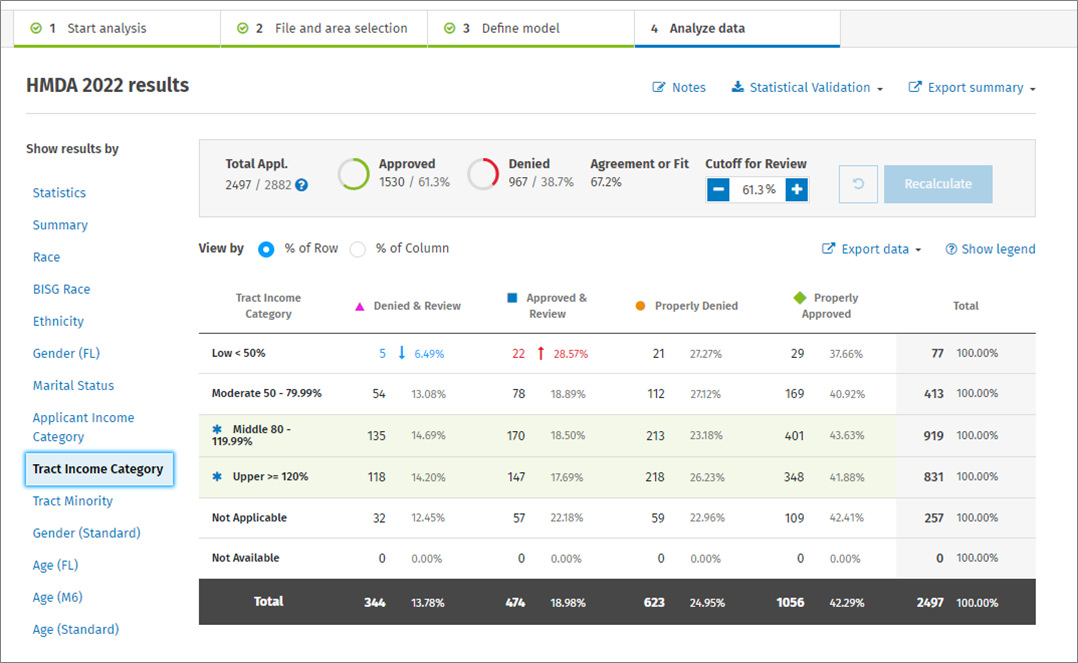
Task: Show results by Tract Minority
Action: click(73, 501)
